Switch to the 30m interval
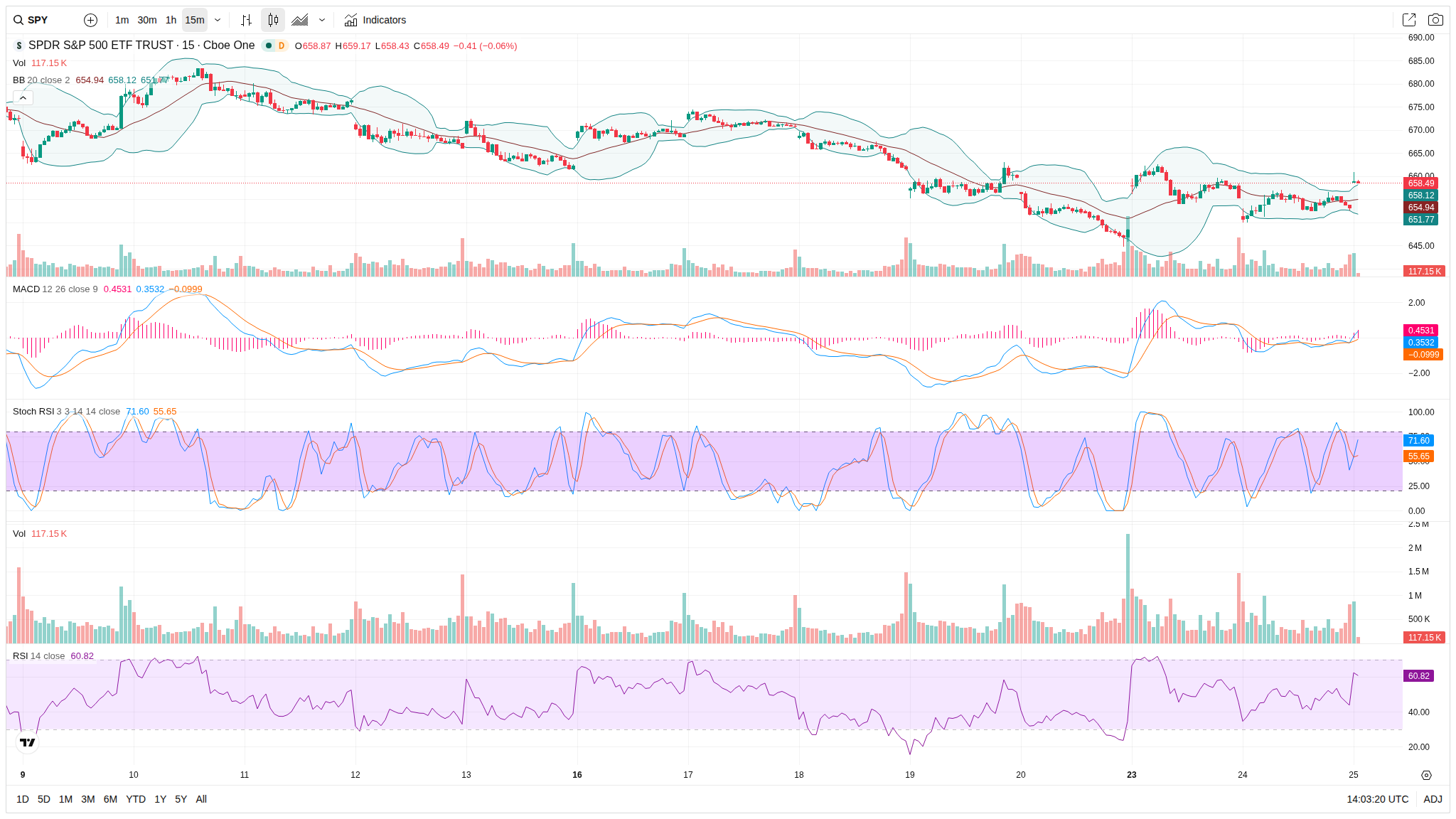Viewport: 1456px width, 819px height. 147,20
